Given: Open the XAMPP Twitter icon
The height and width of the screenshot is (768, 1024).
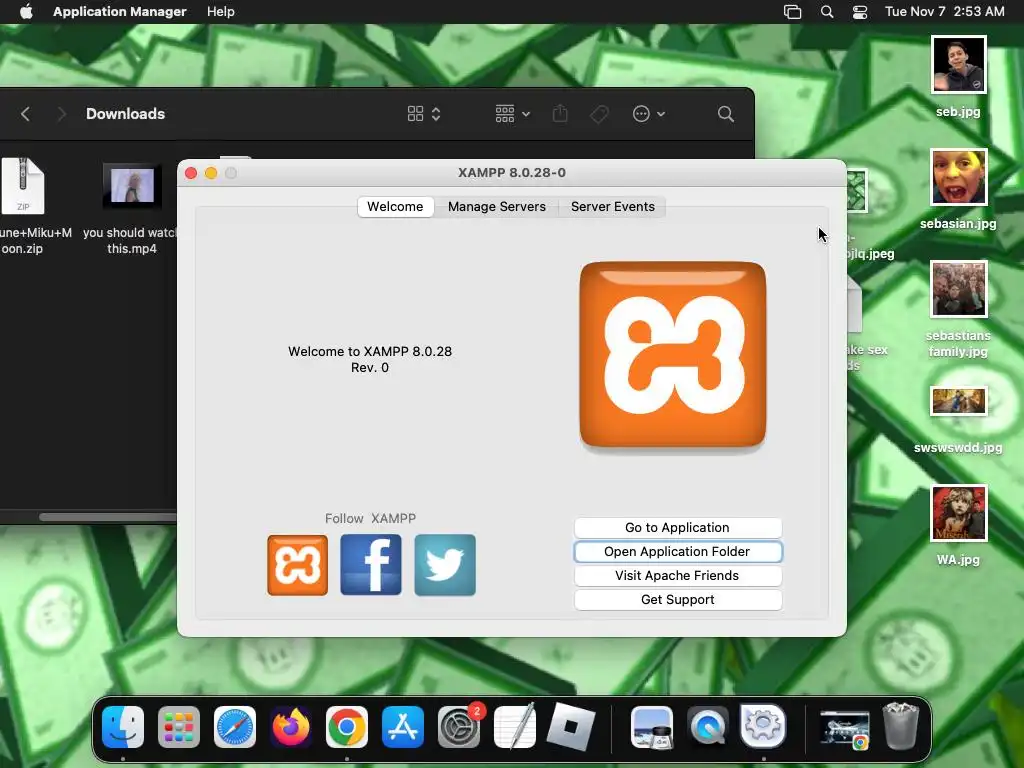Looking at the screenshot, I should (x=445, y=565).
